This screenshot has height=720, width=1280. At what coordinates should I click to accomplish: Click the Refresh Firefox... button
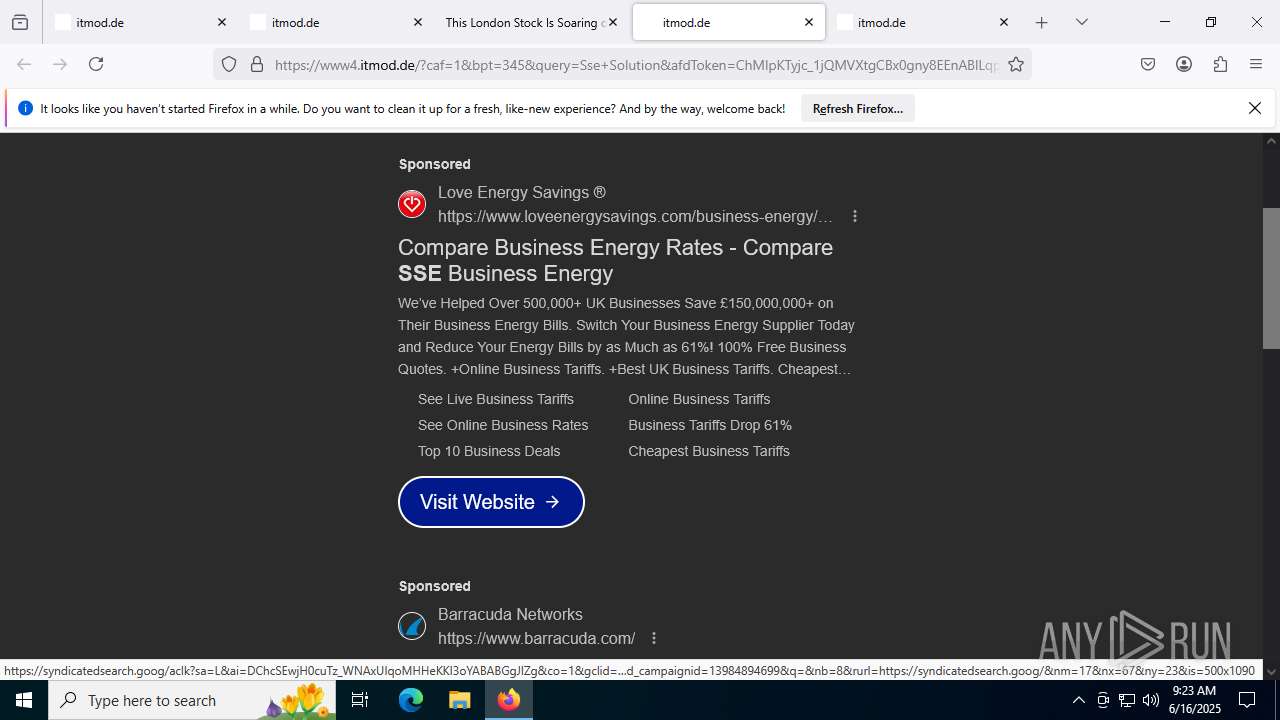(x=858, y=108)
